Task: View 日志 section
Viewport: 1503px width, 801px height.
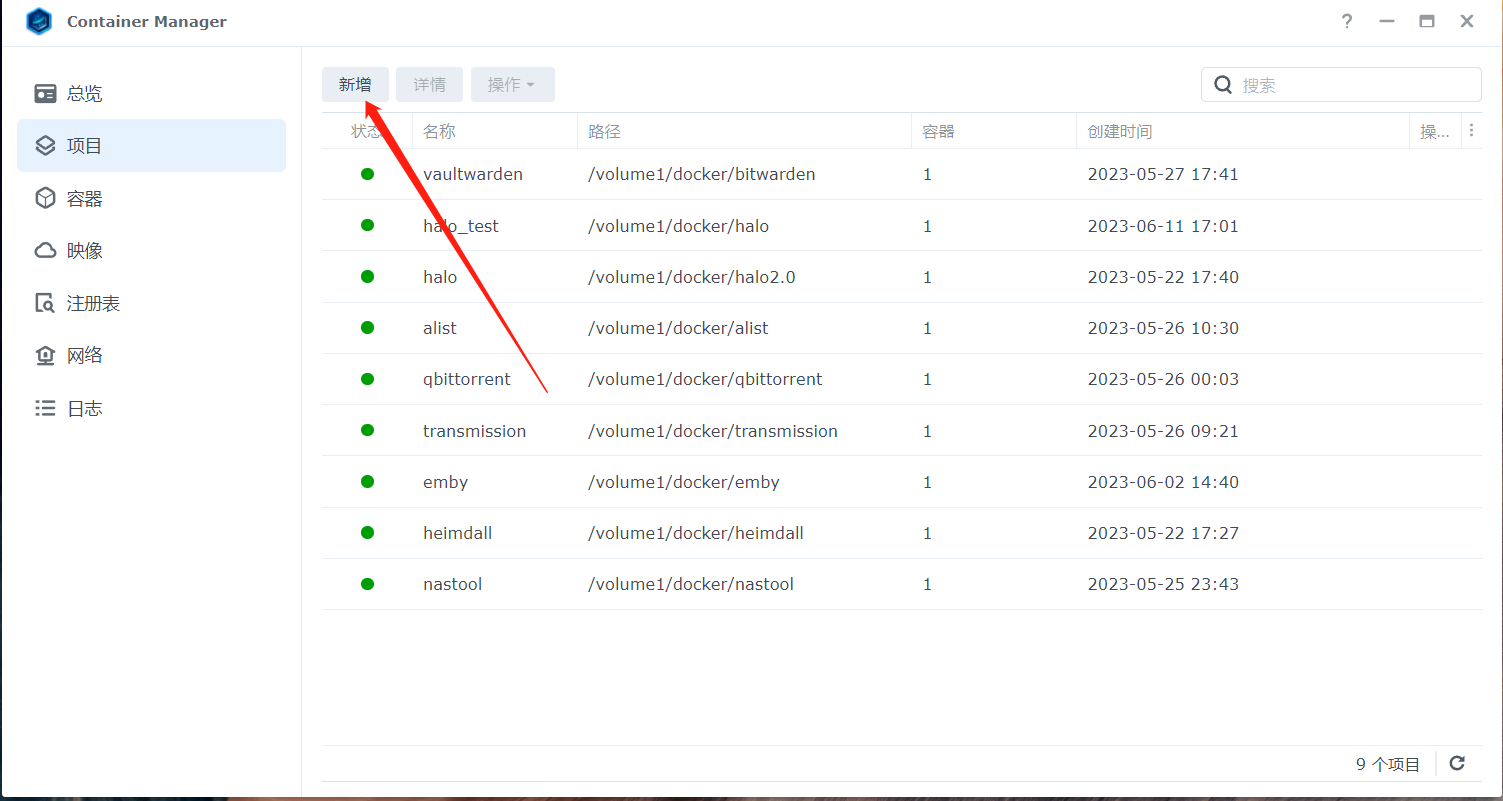Action: tap(151, 408)
